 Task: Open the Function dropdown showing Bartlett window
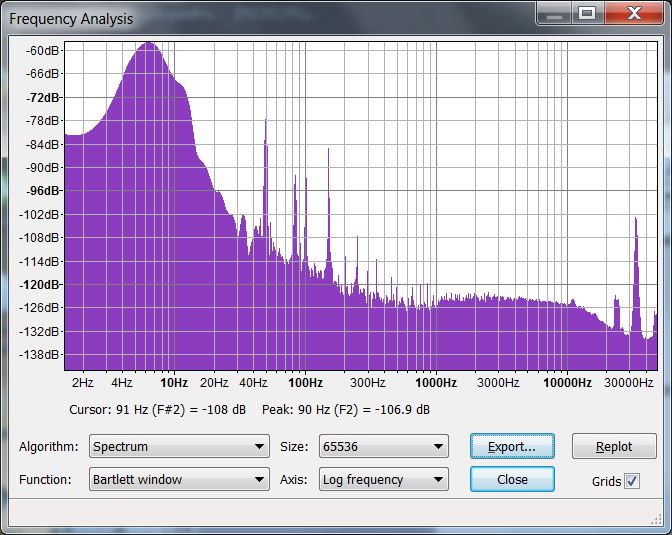179,479
